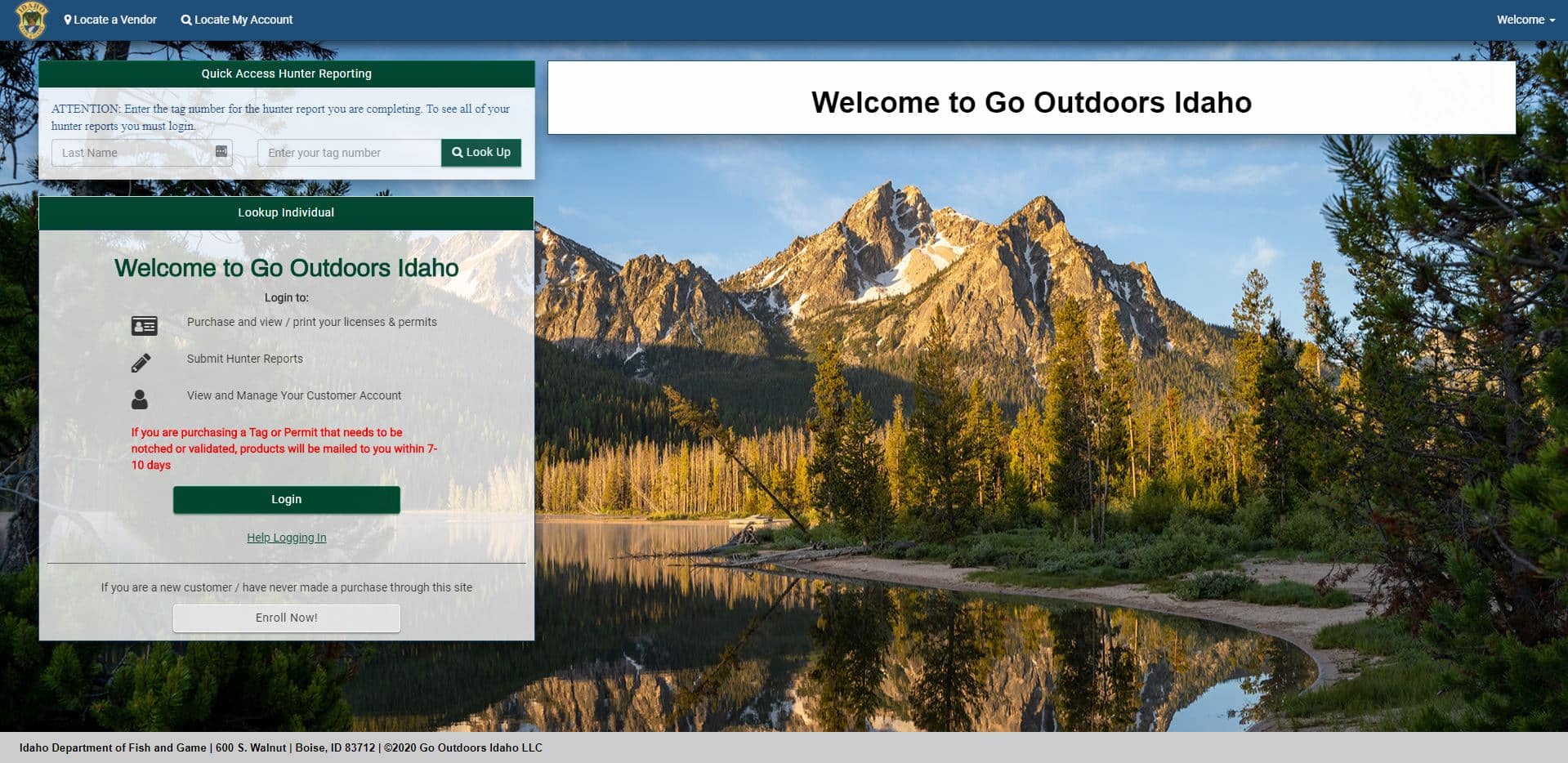Click the 'Welcome to Go Outdoors Idaho' banner heading

[x=1032, y=102]
